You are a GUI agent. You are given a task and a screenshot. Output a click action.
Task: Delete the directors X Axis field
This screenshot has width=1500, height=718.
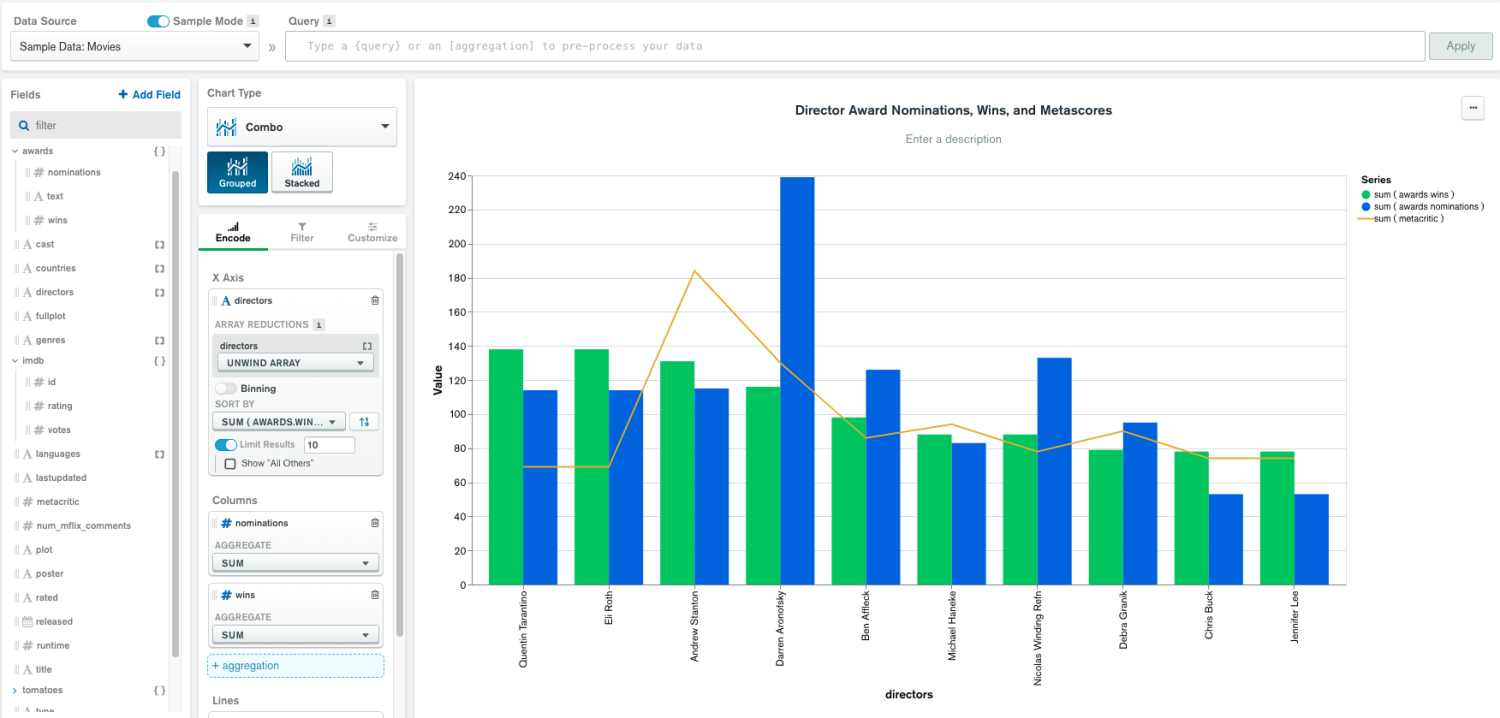click(x=375, y=300)
